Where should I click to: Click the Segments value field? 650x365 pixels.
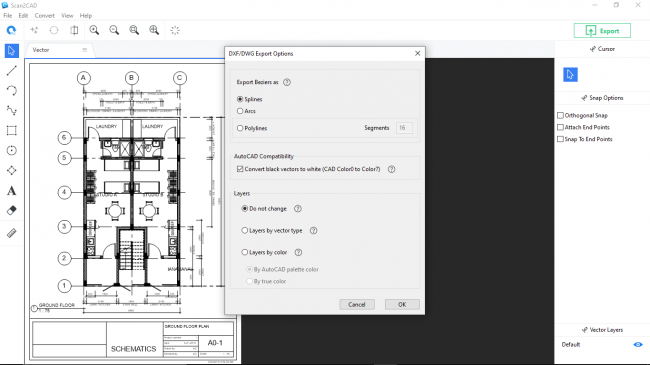point(404,128)
